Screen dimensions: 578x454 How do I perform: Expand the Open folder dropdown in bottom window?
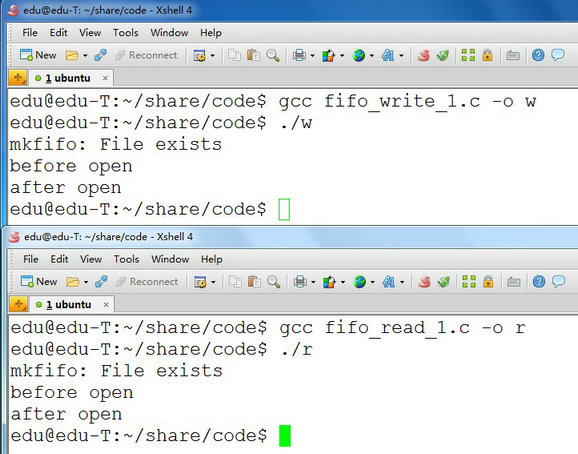pos(86,282)
